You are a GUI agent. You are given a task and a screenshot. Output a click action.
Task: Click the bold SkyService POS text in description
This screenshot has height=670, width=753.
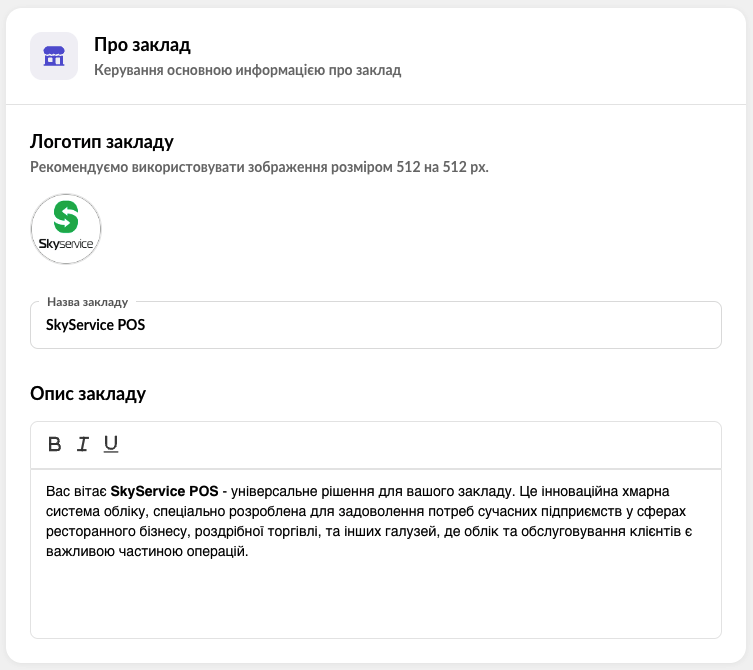pos(164,492)
